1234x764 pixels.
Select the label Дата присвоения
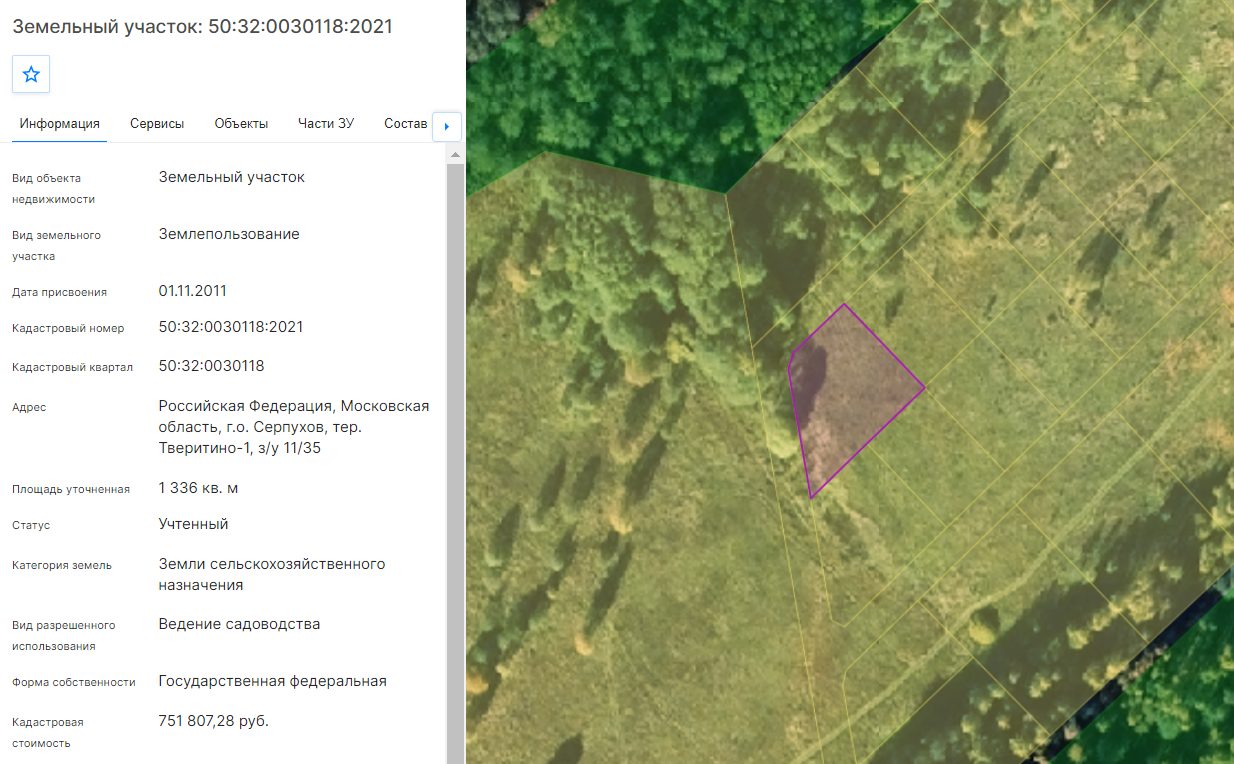pyautogui.click(x=59, y=292)
